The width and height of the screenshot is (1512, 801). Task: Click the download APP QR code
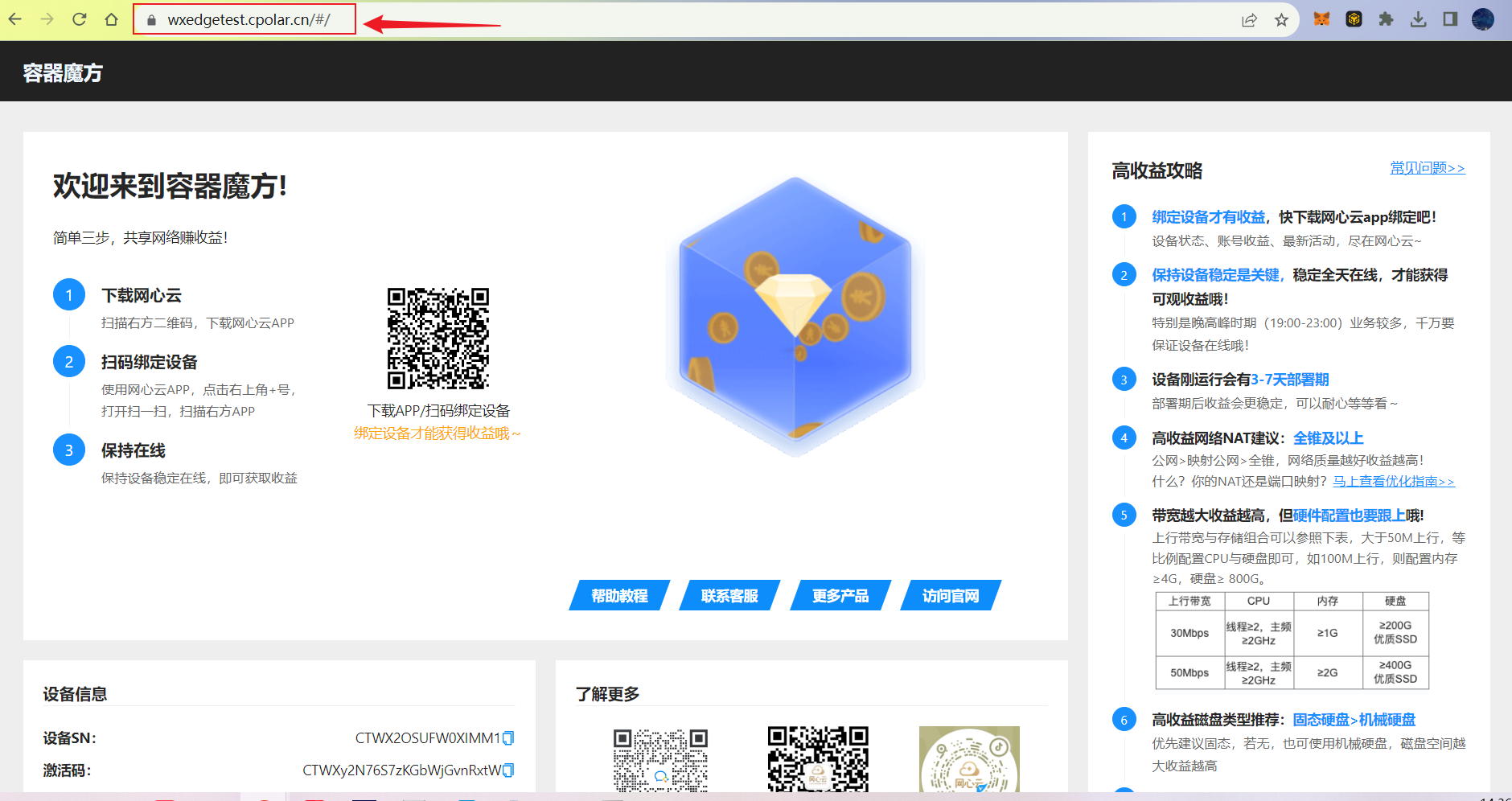click(438, 339)
